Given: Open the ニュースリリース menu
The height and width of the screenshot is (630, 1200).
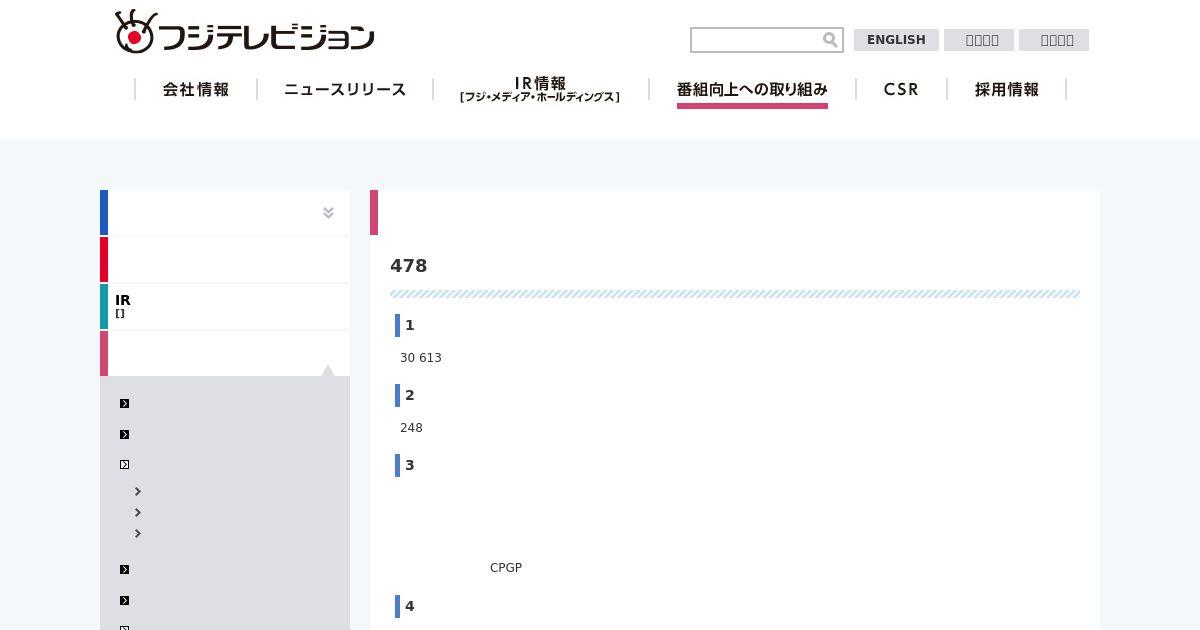Looking at the screenshot, I should coord(345,90).
